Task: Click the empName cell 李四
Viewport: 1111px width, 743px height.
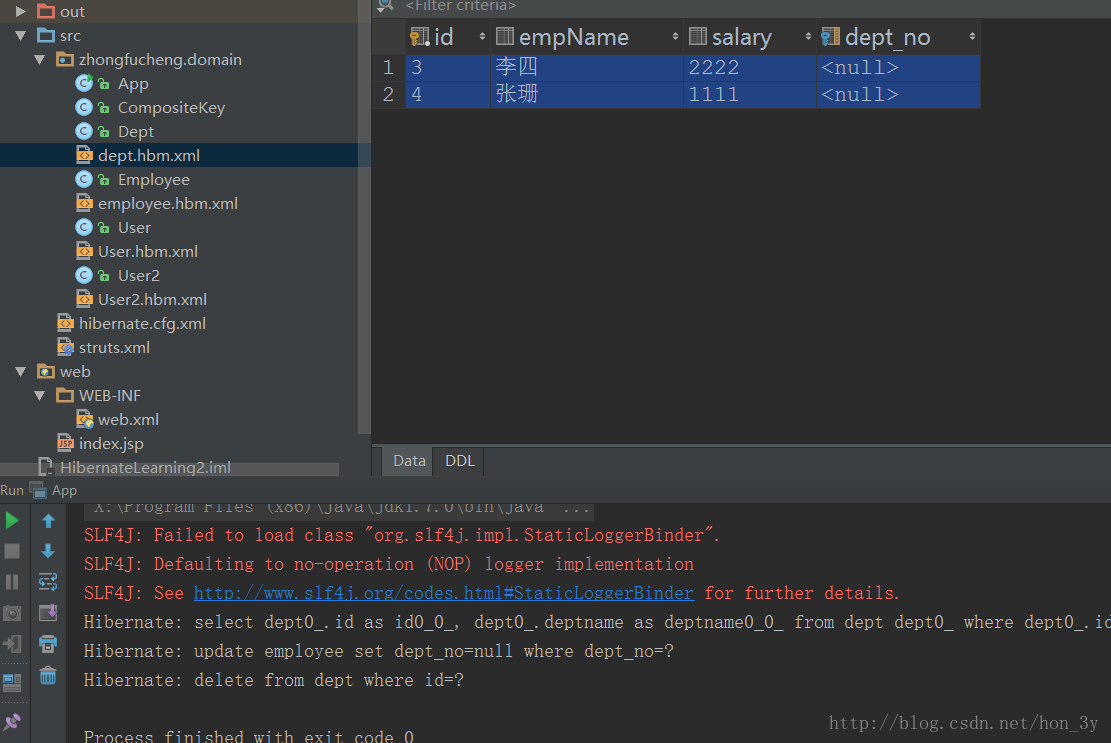Action: (587, 67)
